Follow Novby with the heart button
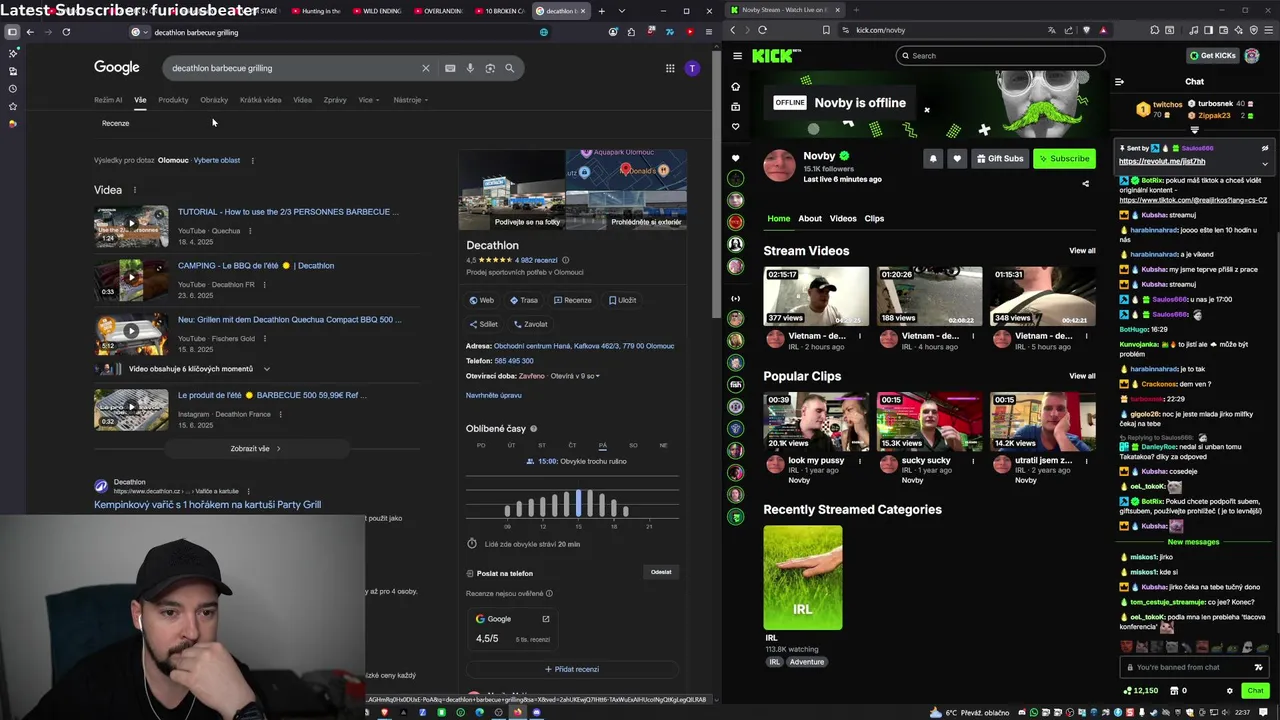This screenshot has width=1280, height=720. click(957, 158)
